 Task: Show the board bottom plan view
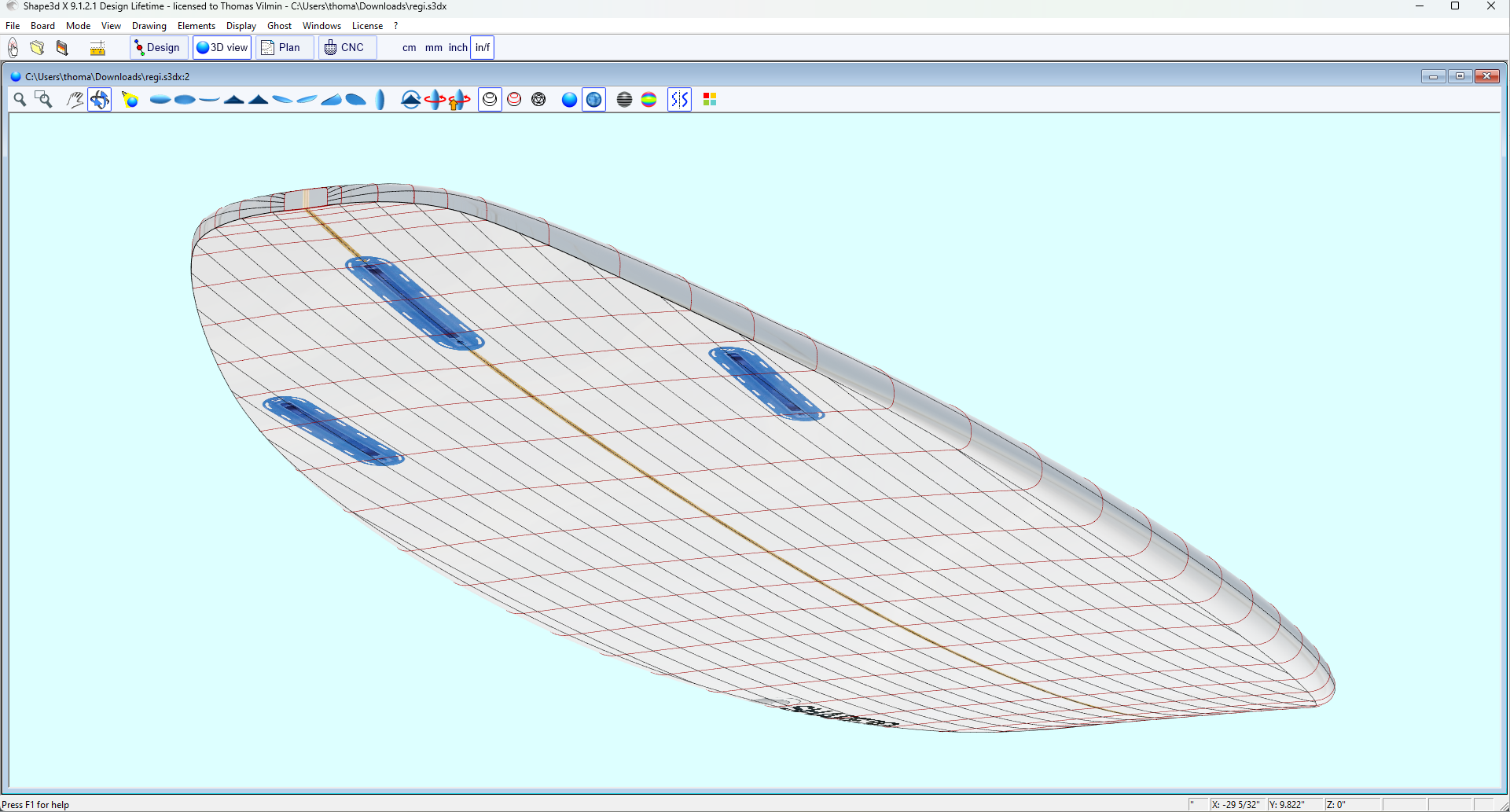tap(185, 99)
